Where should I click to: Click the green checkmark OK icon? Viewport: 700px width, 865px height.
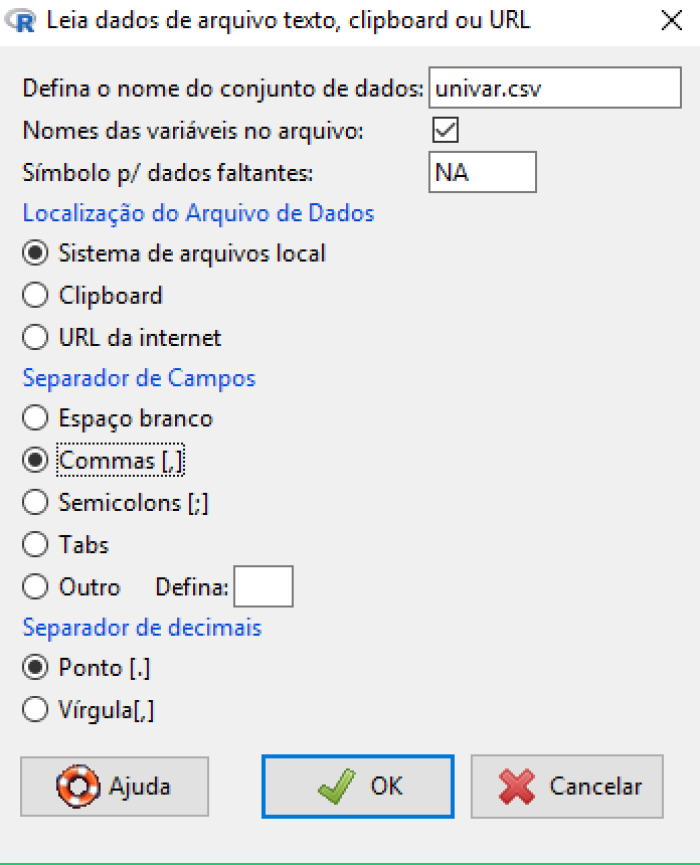tap(337, 786)
